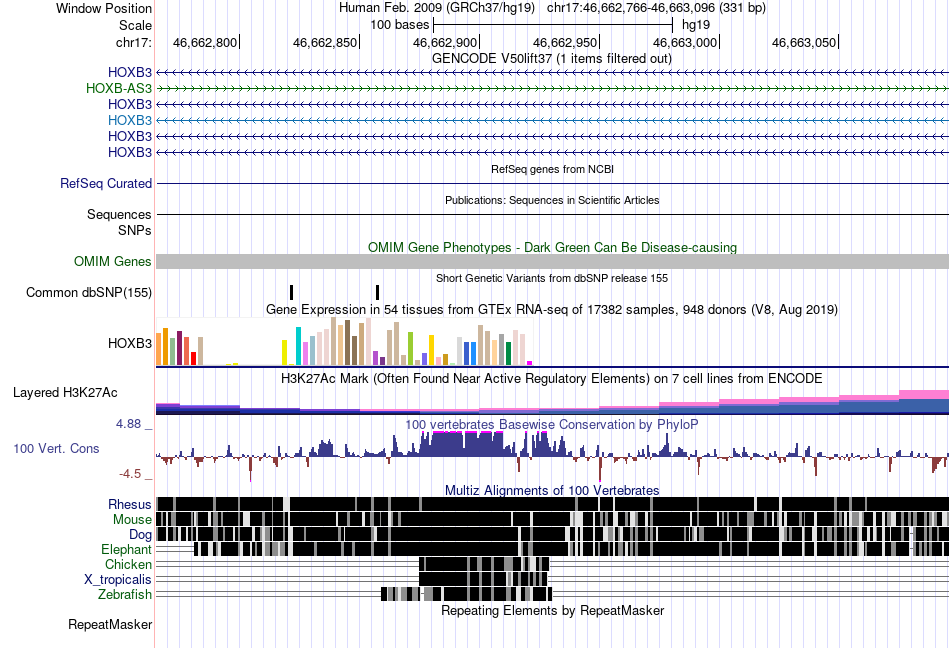The width and height of the screenshot is (950, 648).
Task: Click the Chicken species label
Action: click(x=128, y=564)
